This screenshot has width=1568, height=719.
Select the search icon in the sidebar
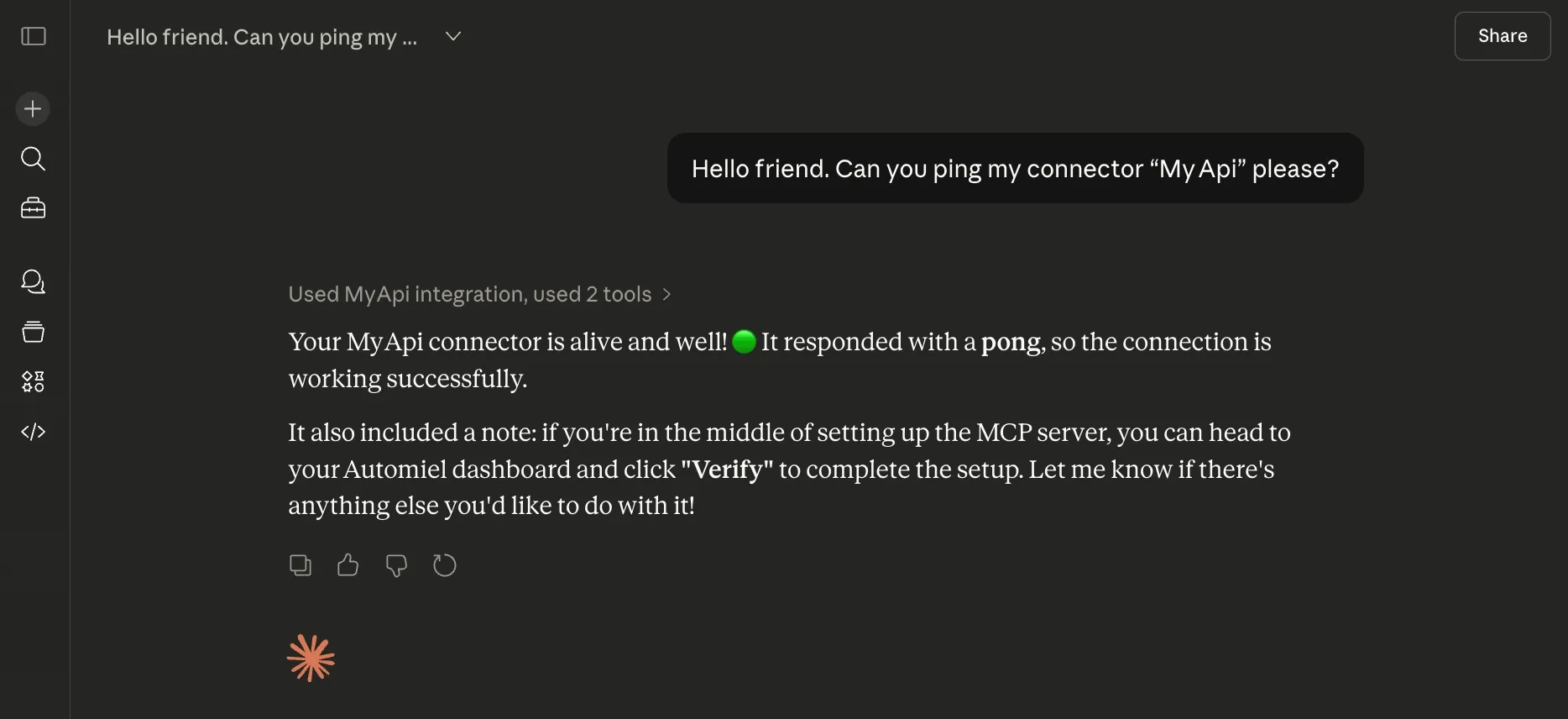coord(32,159)
